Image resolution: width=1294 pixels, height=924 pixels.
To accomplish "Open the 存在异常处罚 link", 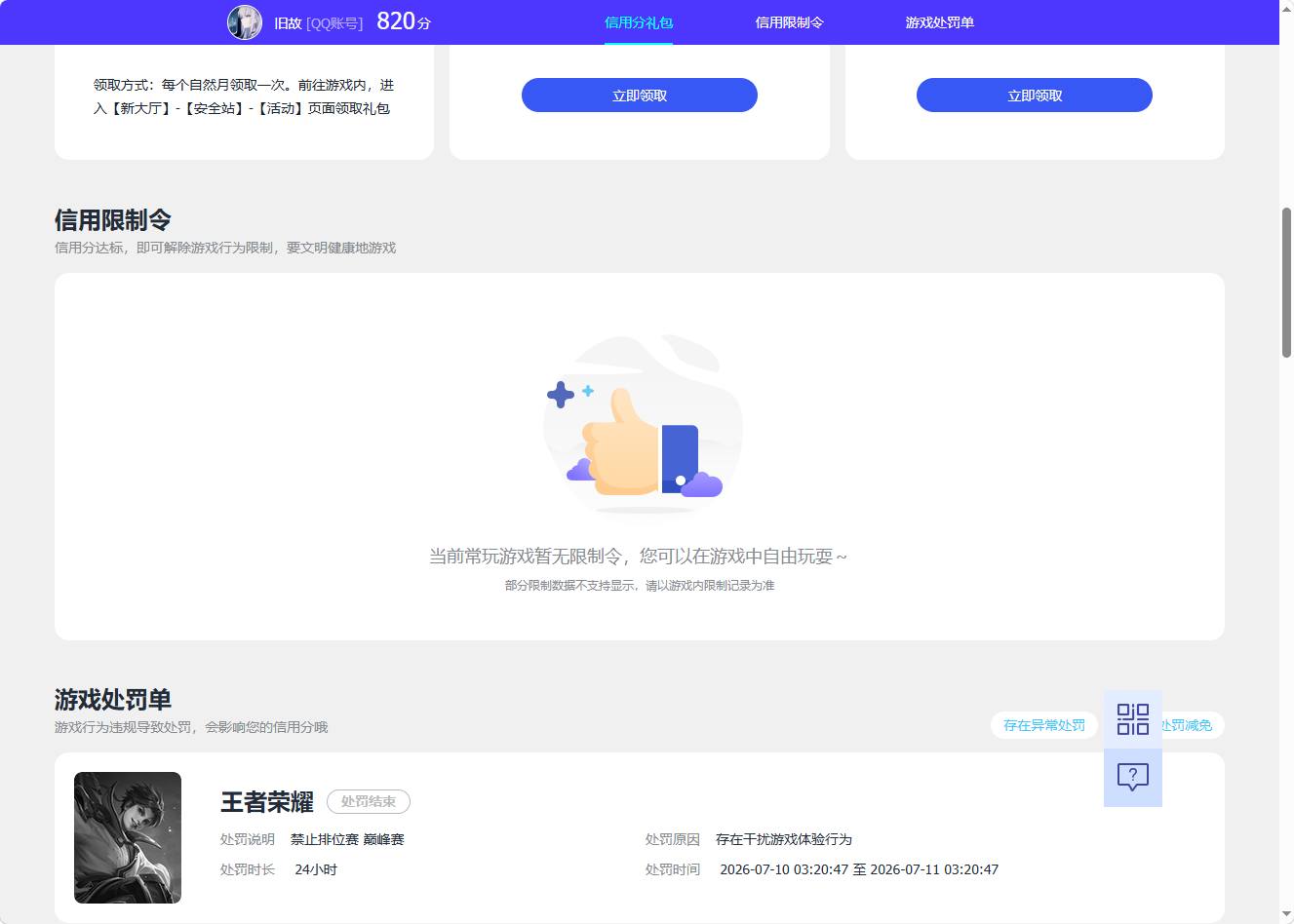I will click(x=1044, y=725).
